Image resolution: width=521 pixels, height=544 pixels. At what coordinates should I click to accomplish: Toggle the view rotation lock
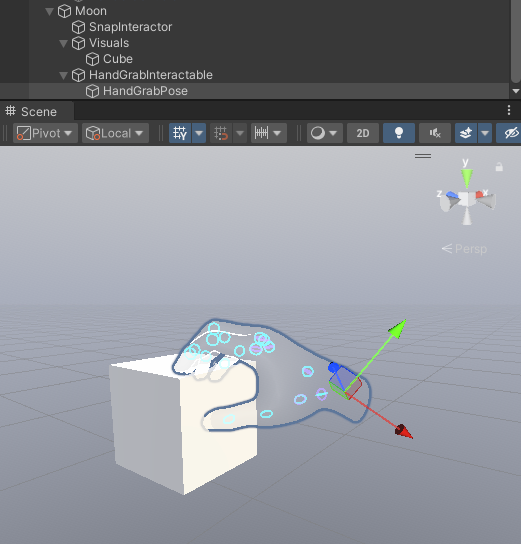(x=499, y=167)
